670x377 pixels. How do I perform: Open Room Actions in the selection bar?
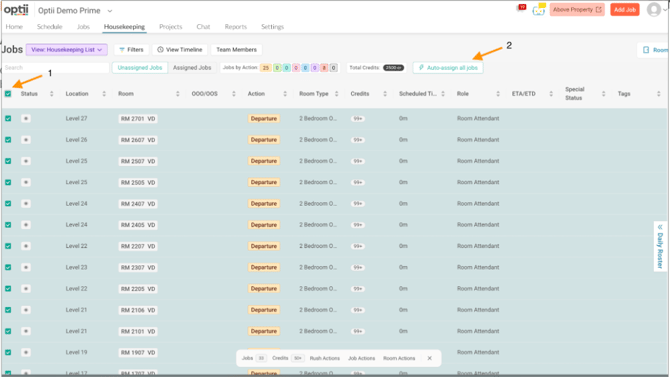point(399,358)
